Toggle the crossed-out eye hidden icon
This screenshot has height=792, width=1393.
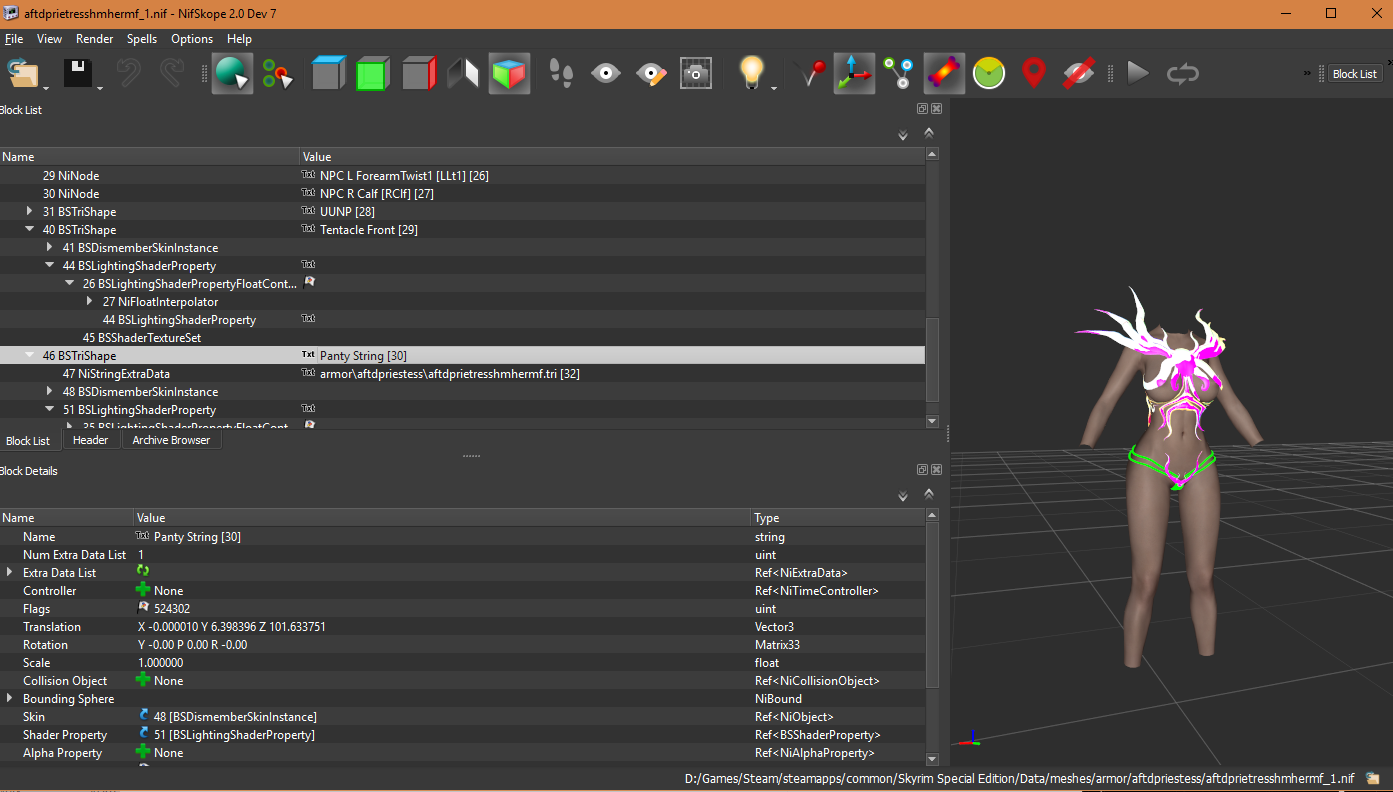coord(1079,73)
